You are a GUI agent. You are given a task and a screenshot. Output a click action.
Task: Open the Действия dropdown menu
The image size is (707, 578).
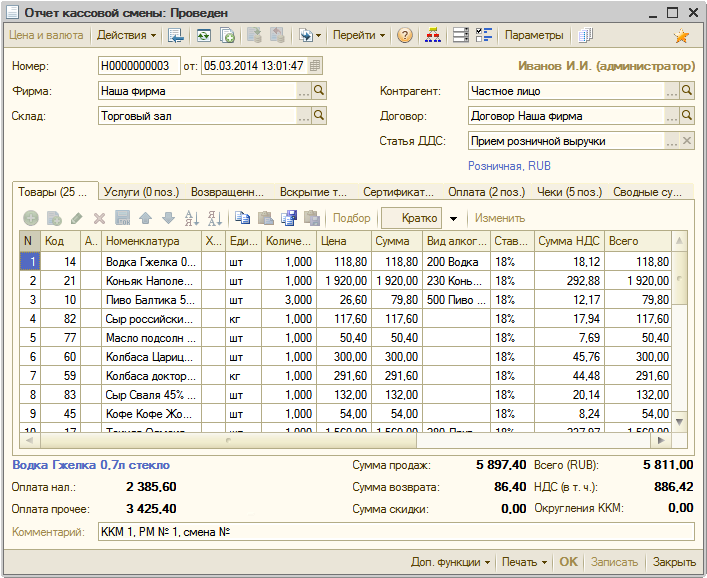tap(127, 36)
